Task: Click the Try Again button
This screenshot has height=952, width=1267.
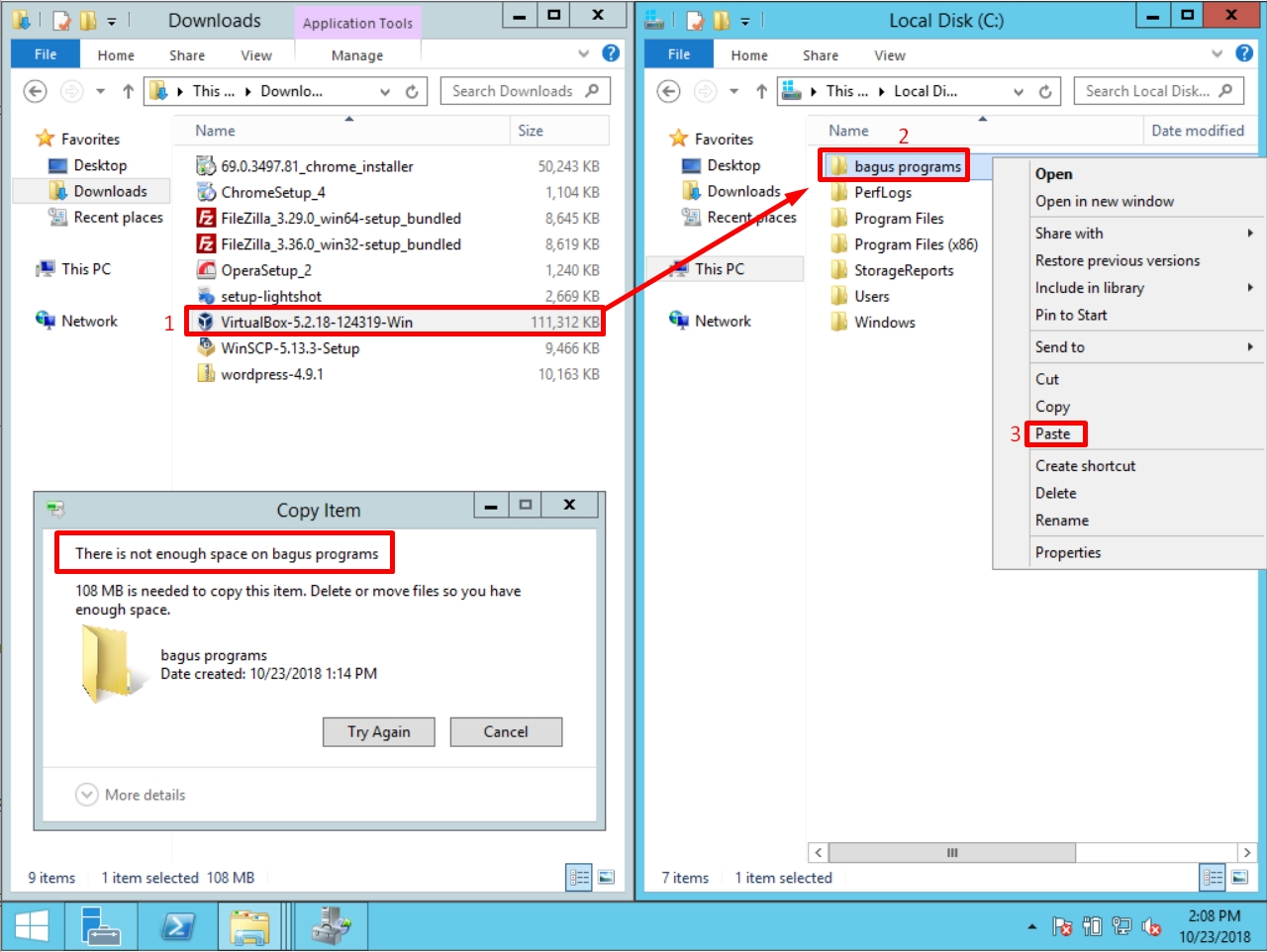Action: pos(378,731)
